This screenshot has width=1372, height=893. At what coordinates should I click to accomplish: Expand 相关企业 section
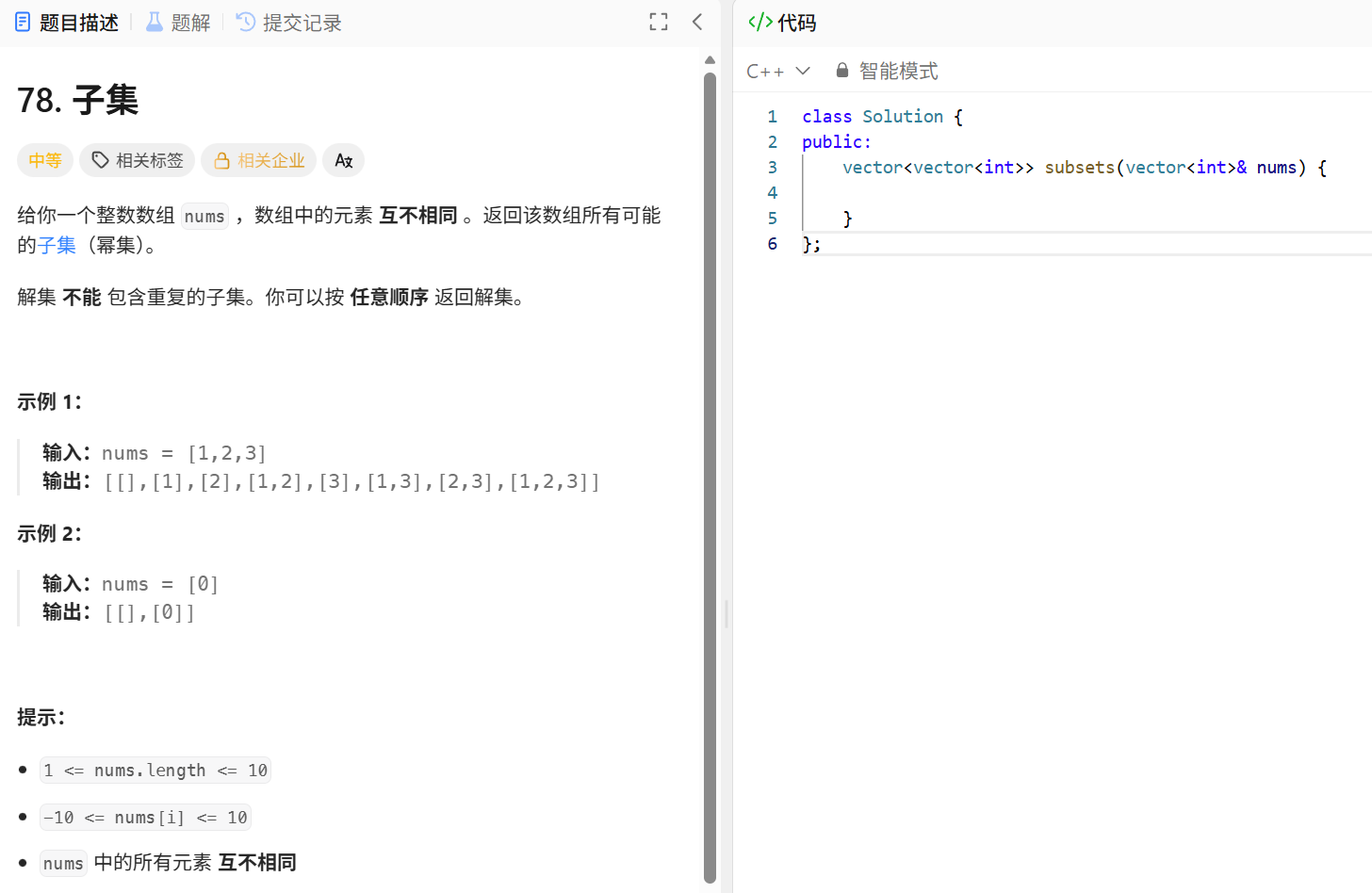coord(258,160)
